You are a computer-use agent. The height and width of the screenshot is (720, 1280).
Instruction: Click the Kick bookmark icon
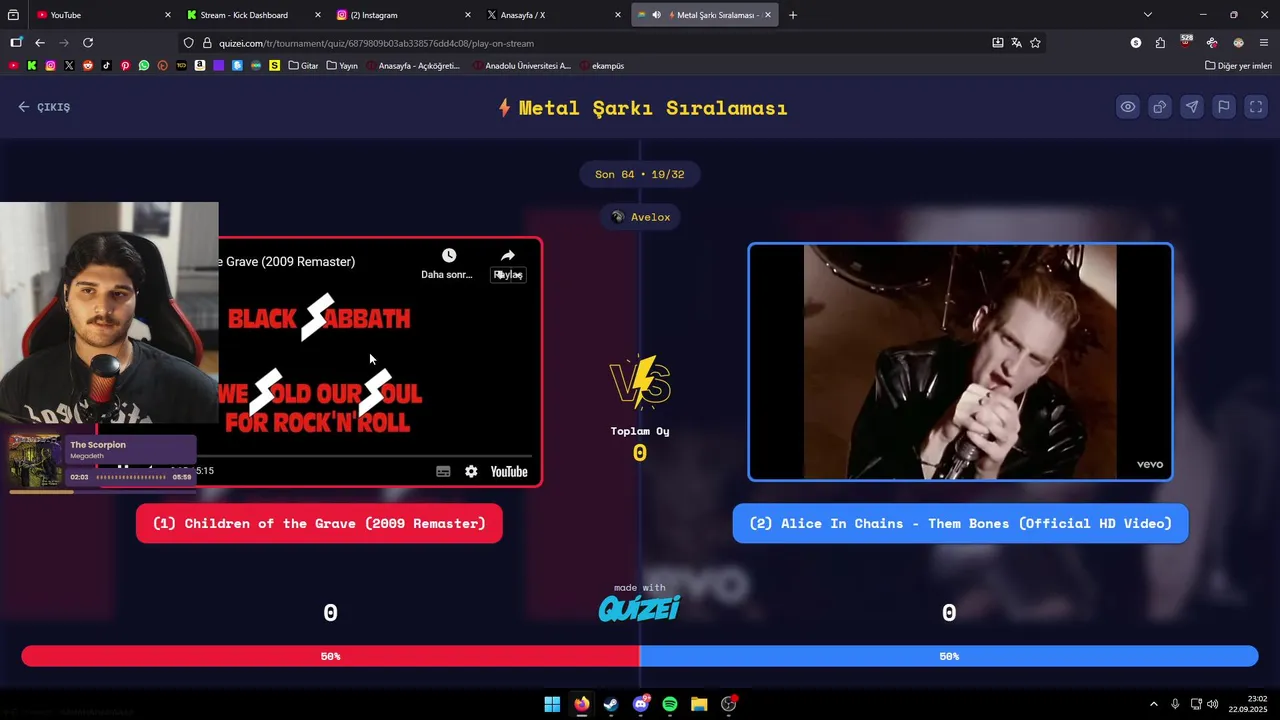click(32, 66)
